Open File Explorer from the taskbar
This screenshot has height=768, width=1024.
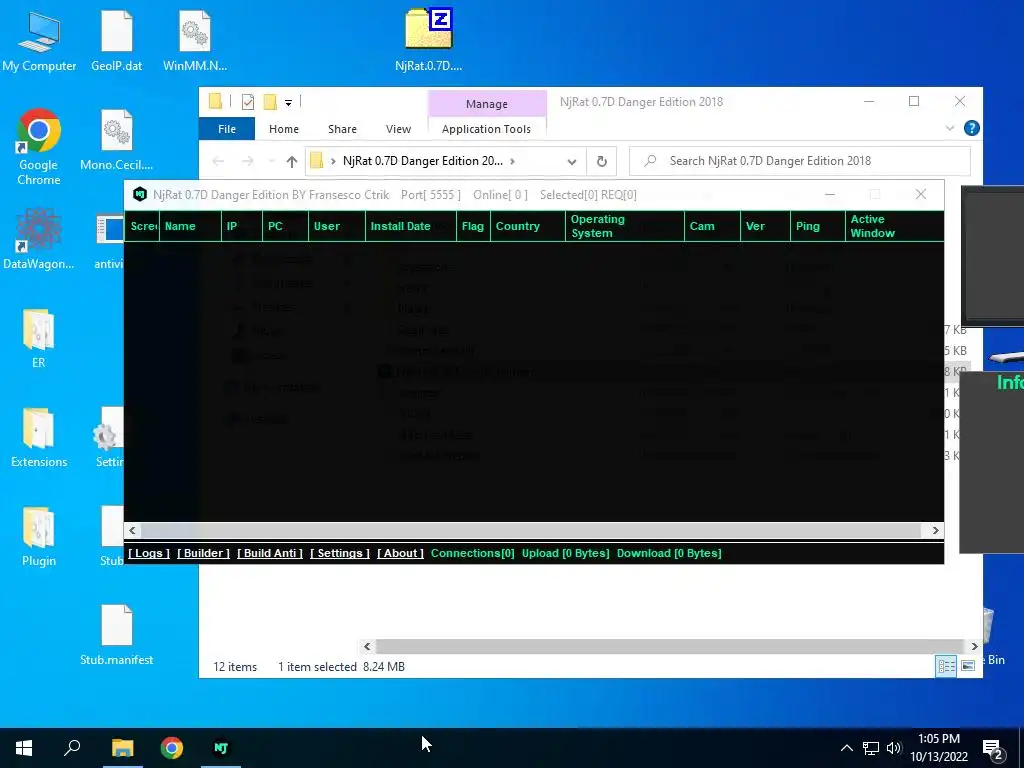click(x=122, y=748)
